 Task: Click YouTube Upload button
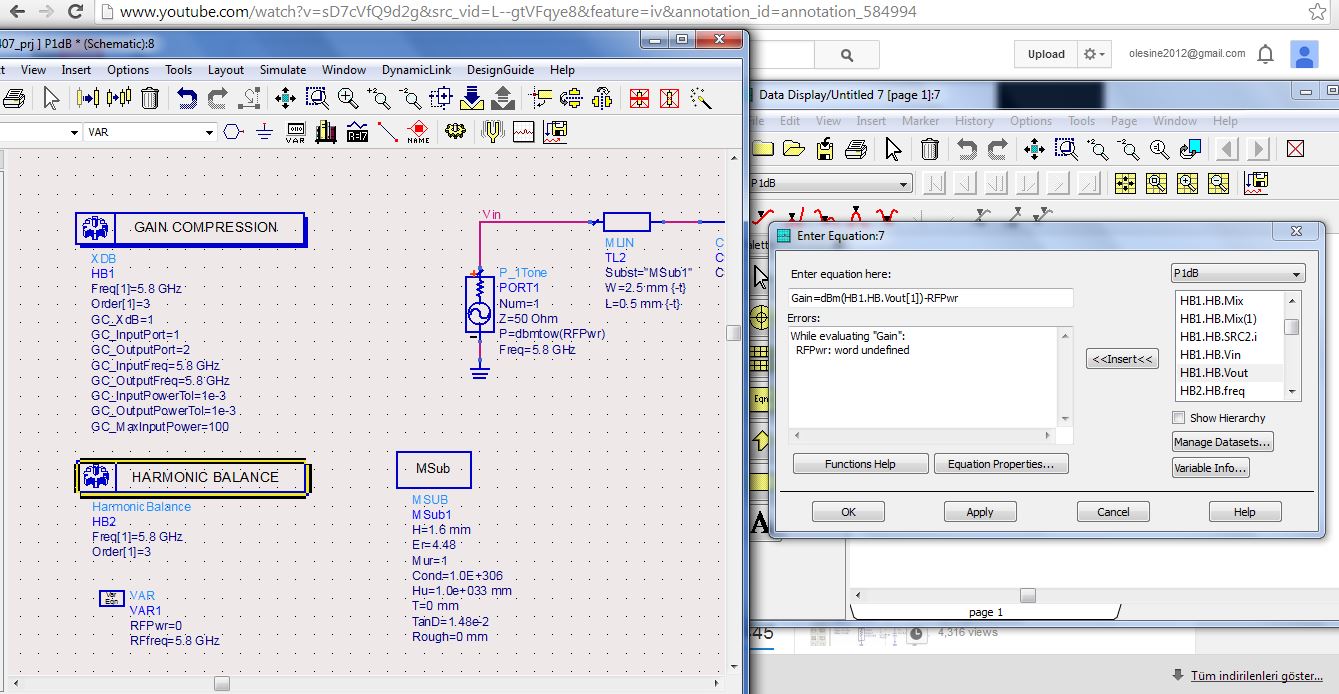tap(1046, 54)
